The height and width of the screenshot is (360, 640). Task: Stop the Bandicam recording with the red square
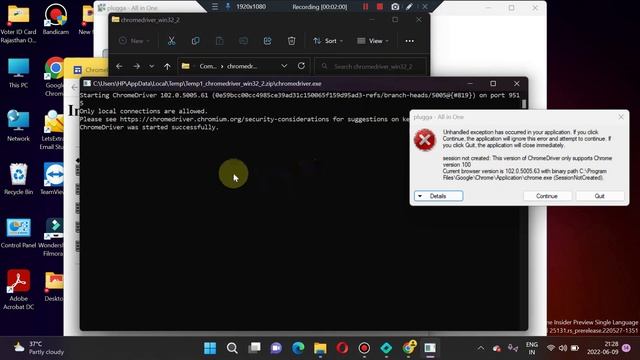[380, 7]
